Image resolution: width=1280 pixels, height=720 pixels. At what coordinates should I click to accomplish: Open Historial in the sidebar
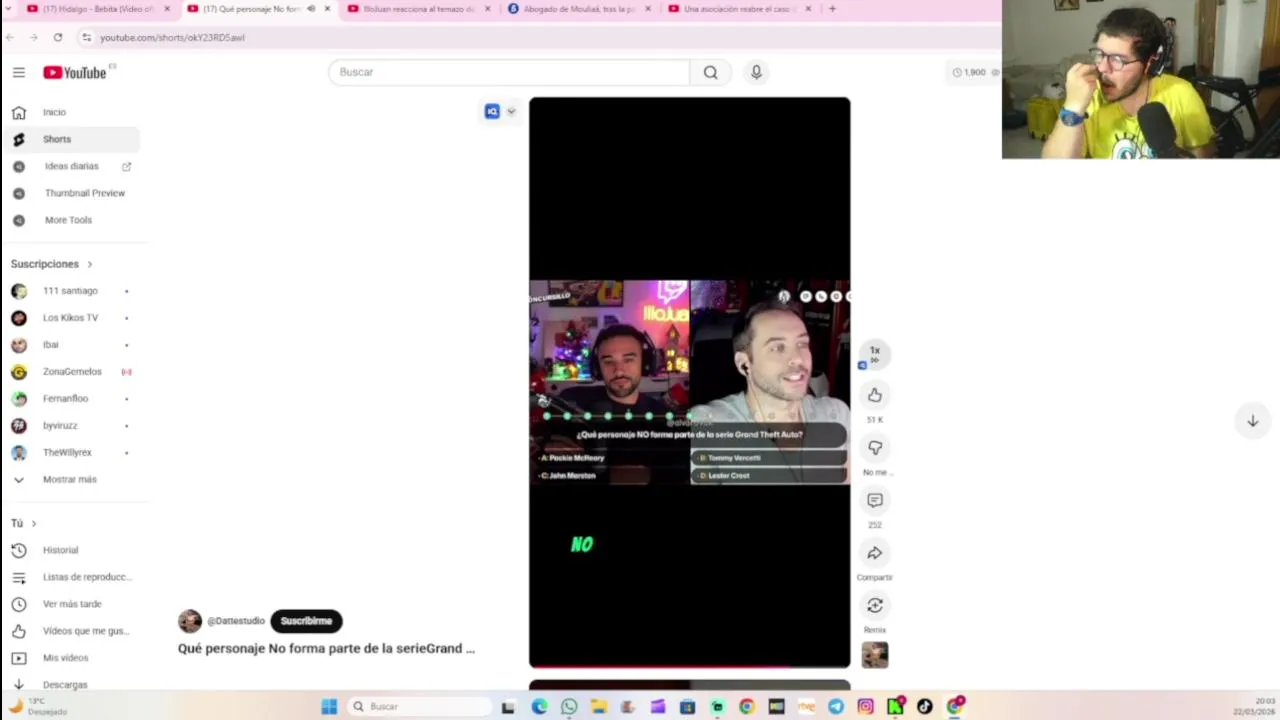click(x=70, y=550)
